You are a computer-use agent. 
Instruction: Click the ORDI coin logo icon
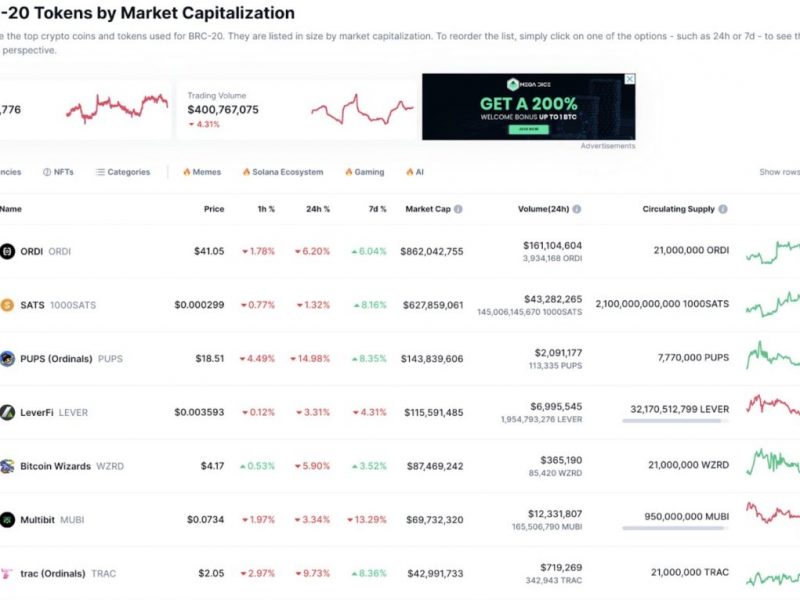click(7, 251)
